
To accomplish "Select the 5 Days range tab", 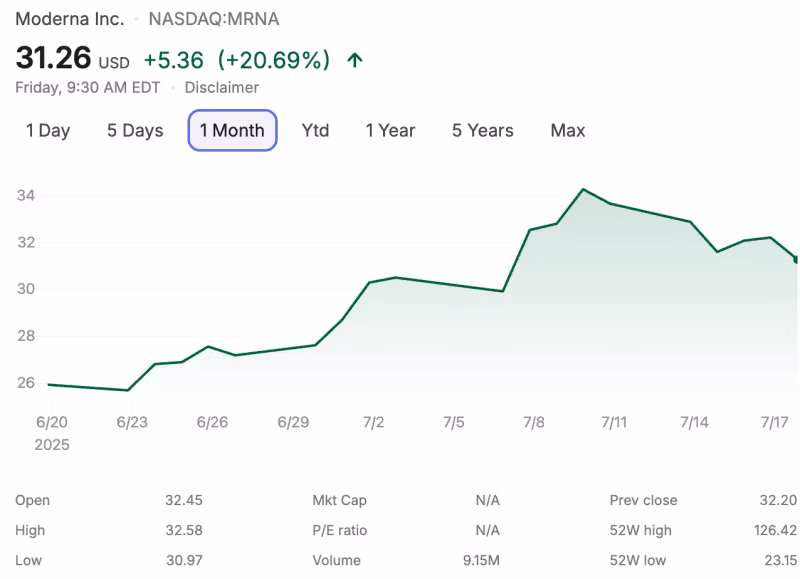I will pyautogui.click(x=135, y=130).
